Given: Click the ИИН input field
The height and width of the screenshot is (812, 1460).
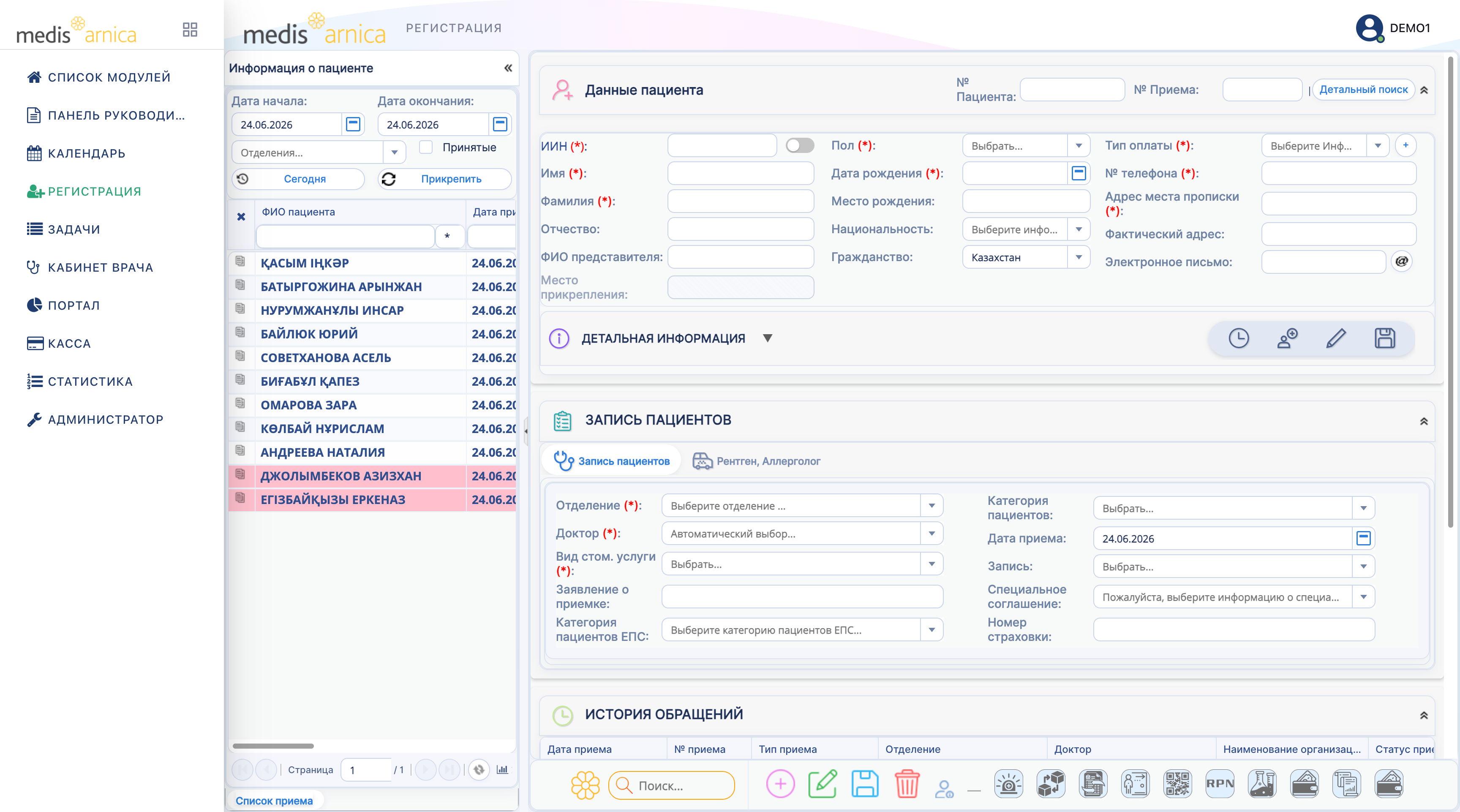Looking at the screenshot, I should click(x=722, y=146).
